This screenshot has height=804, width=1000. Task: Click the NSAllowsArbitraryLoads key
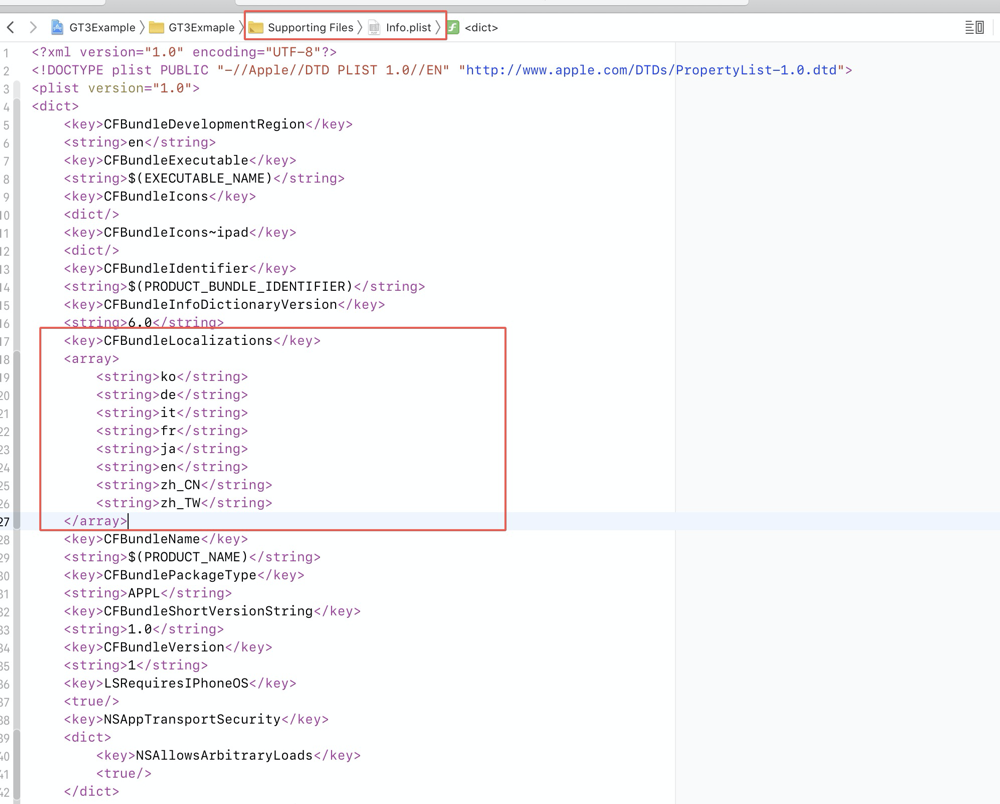224,756
